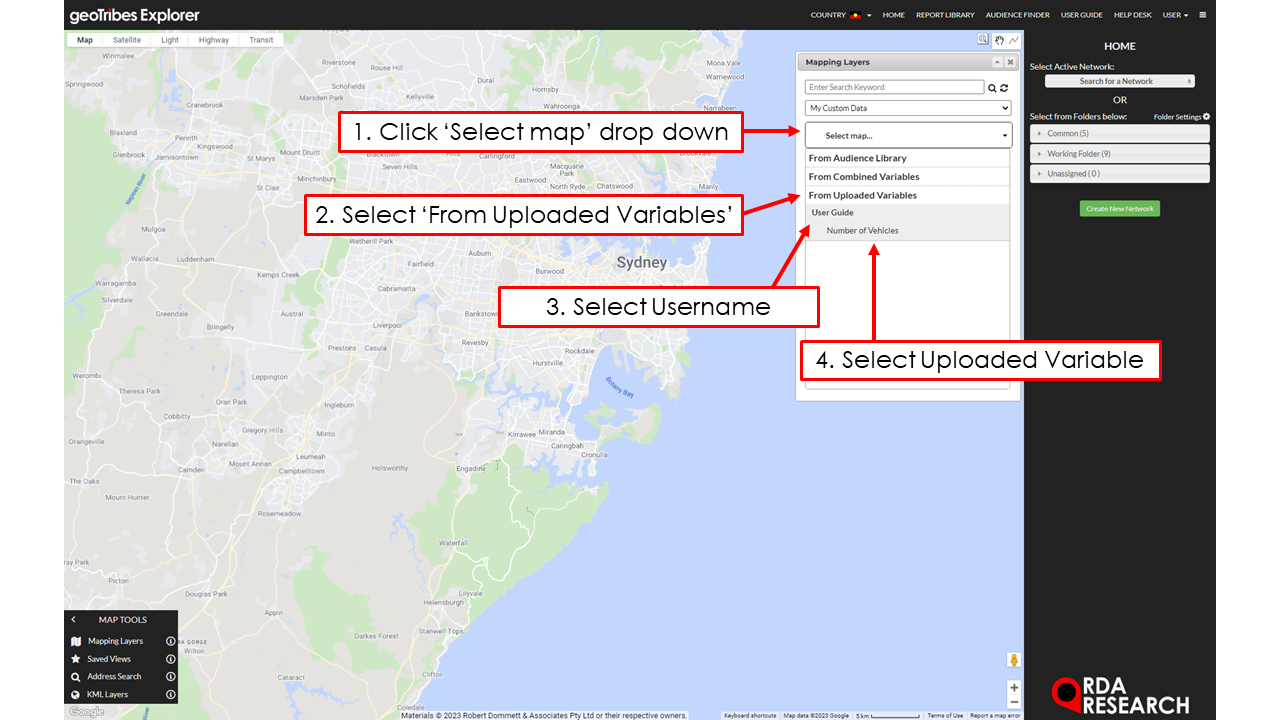Switch to the Satellite view tab
1280x720 pixels.
(x=127, y=40)
